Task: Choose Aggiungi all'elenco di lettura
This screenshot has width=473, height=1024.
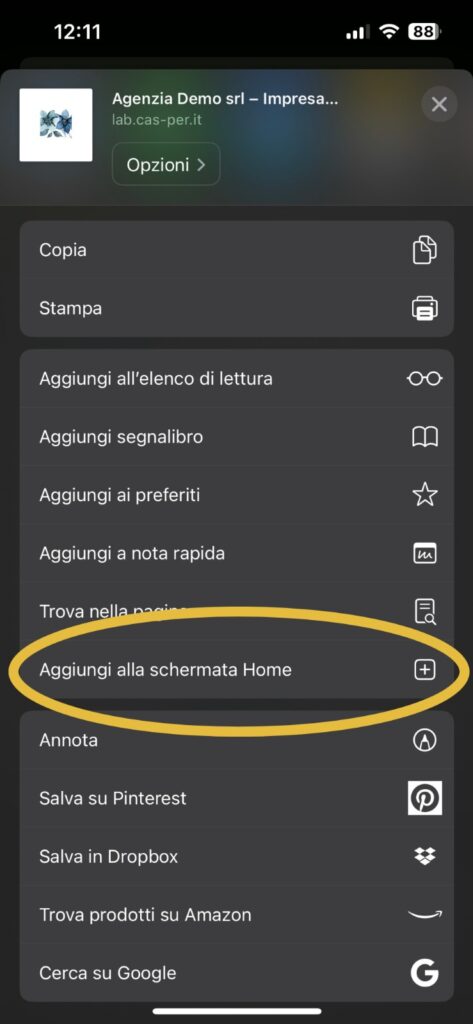Action: pos(236,378)
